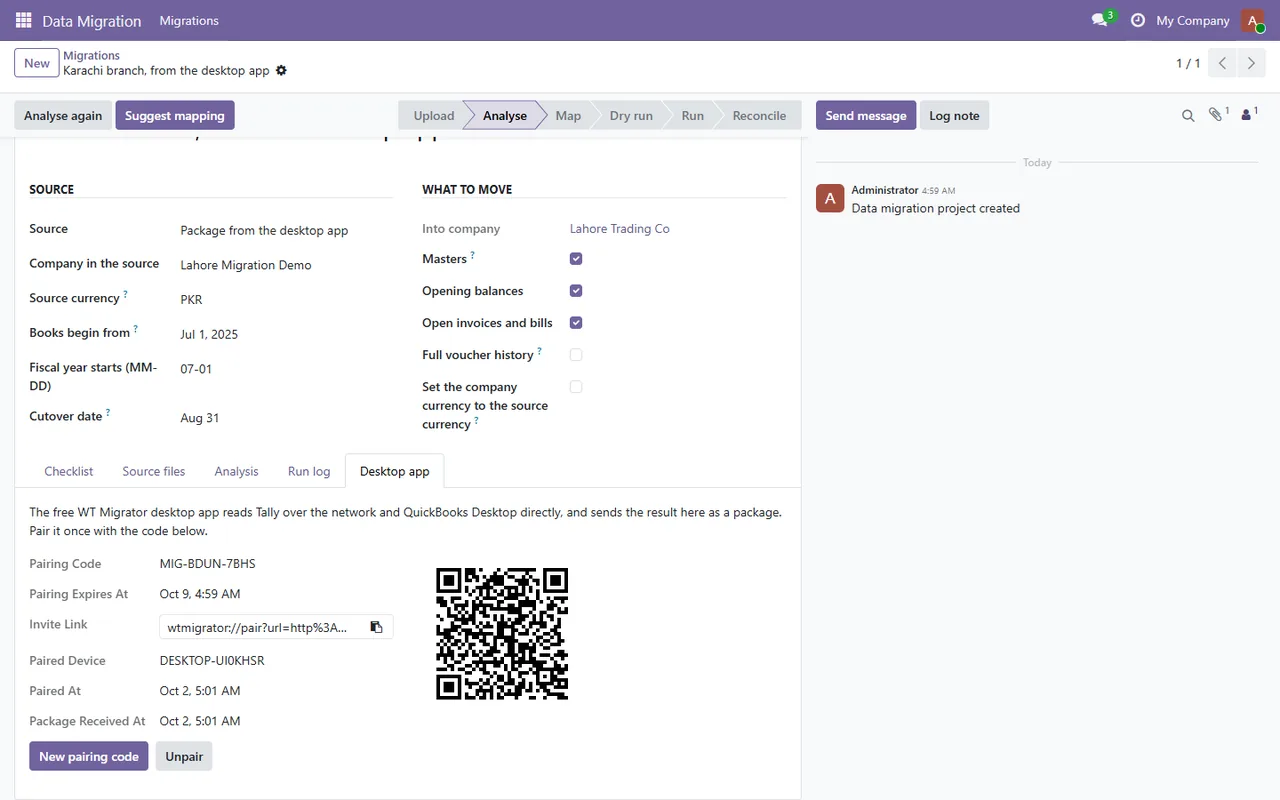Show help tooltip for Books begin from
Screen dimensions: 1280x800
(x=135, y=329)
